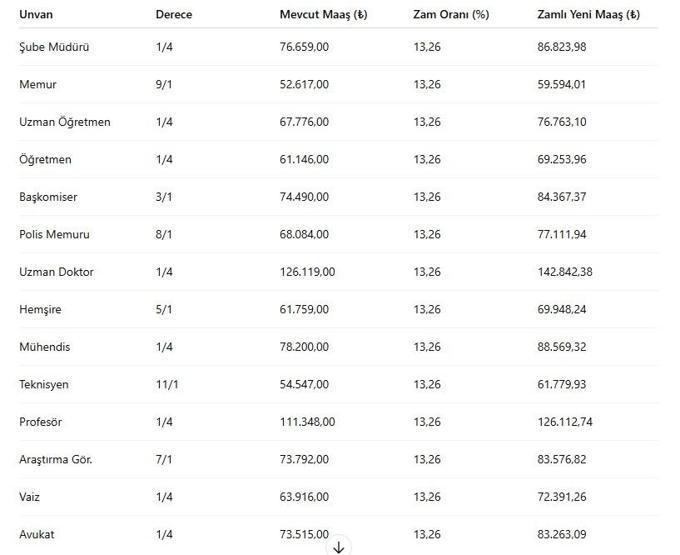Select the Derece column header
Image resolution: width=680 pixels, height=555 pixels.
(174, 14)
